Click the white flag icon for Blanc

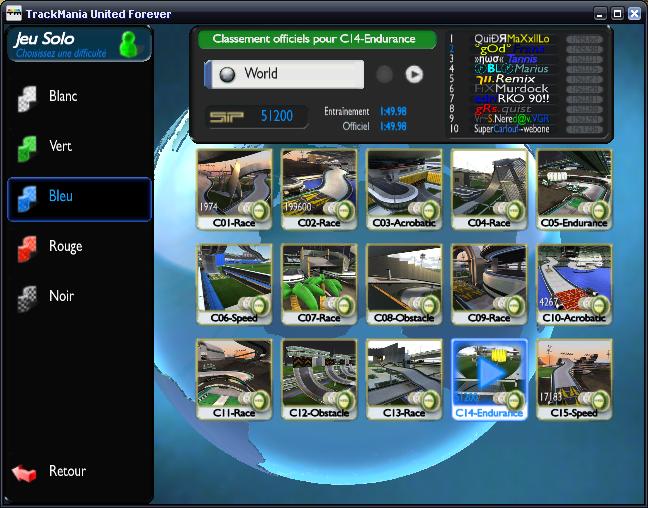point(26,98)
